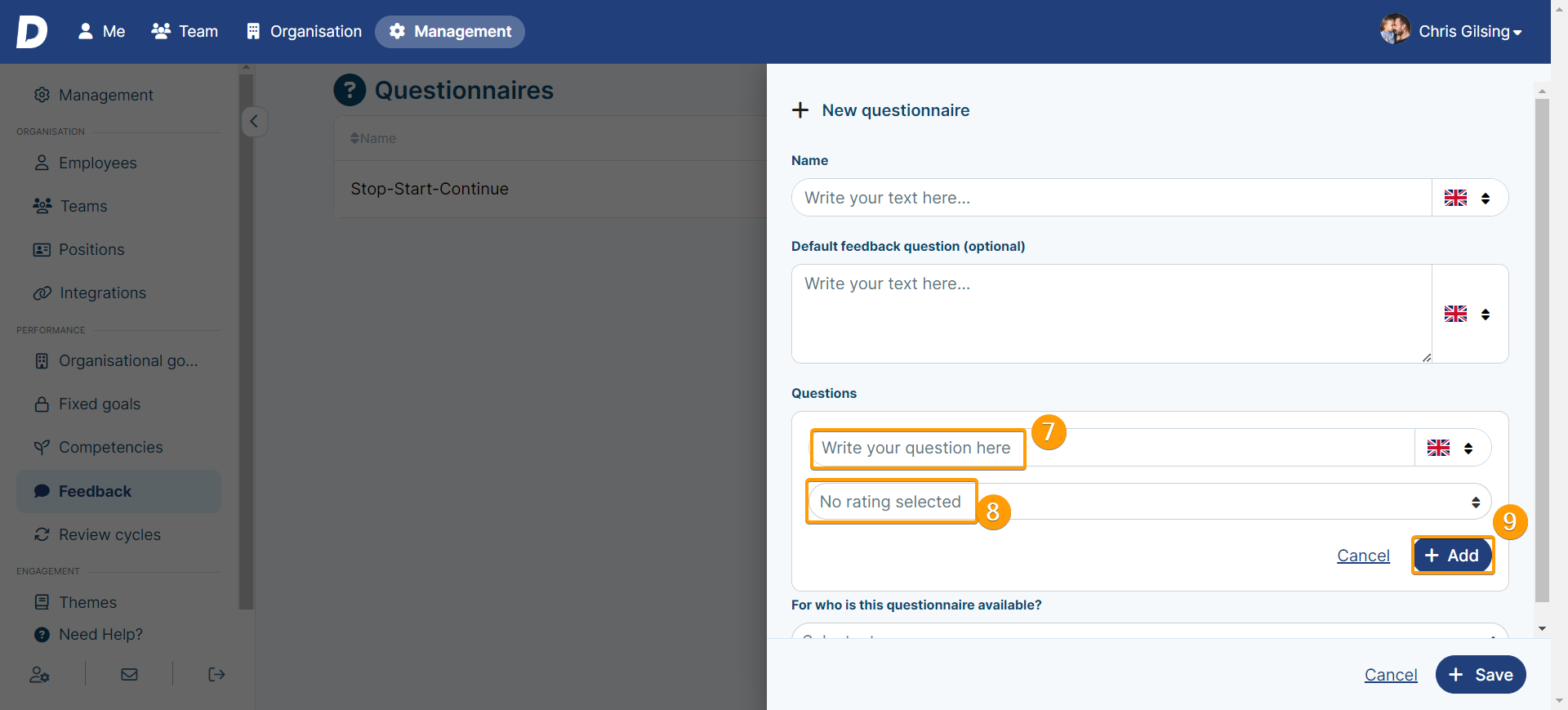1568x710 pixels.
Task: Click the sidebar scrollbar
Action: click(246, 342)
